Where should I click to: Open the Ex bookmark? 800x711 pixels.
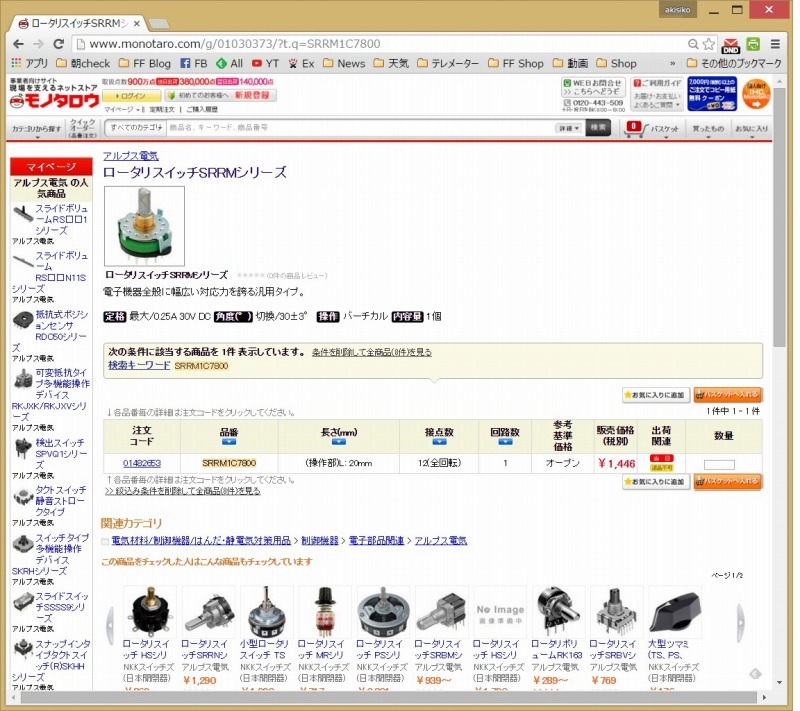302,63
